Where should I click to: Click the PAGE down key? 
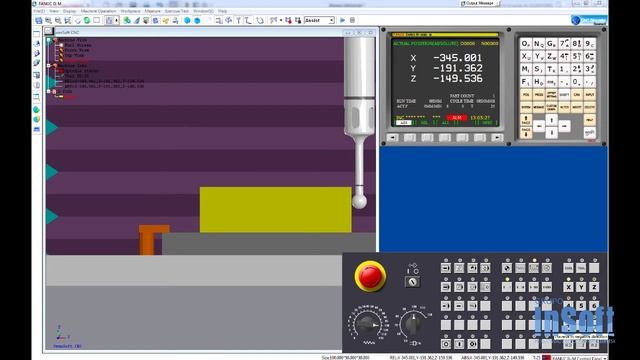click(526, 133)
